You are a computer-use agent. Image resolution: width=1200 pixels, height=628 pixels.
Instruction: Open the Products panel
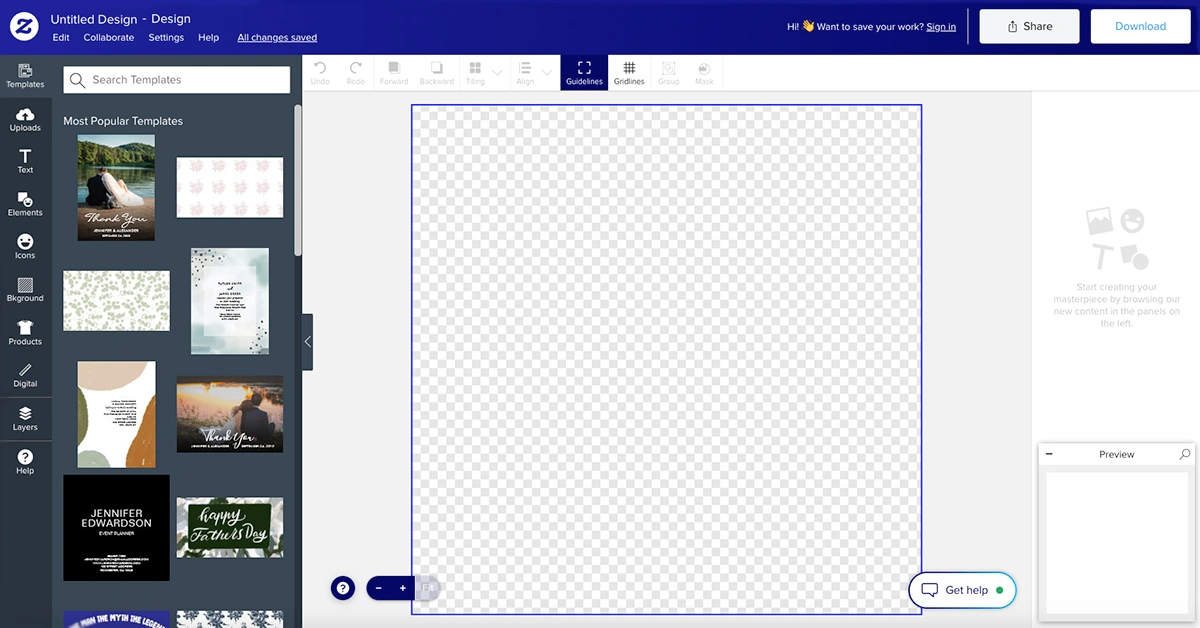[25, 333]
